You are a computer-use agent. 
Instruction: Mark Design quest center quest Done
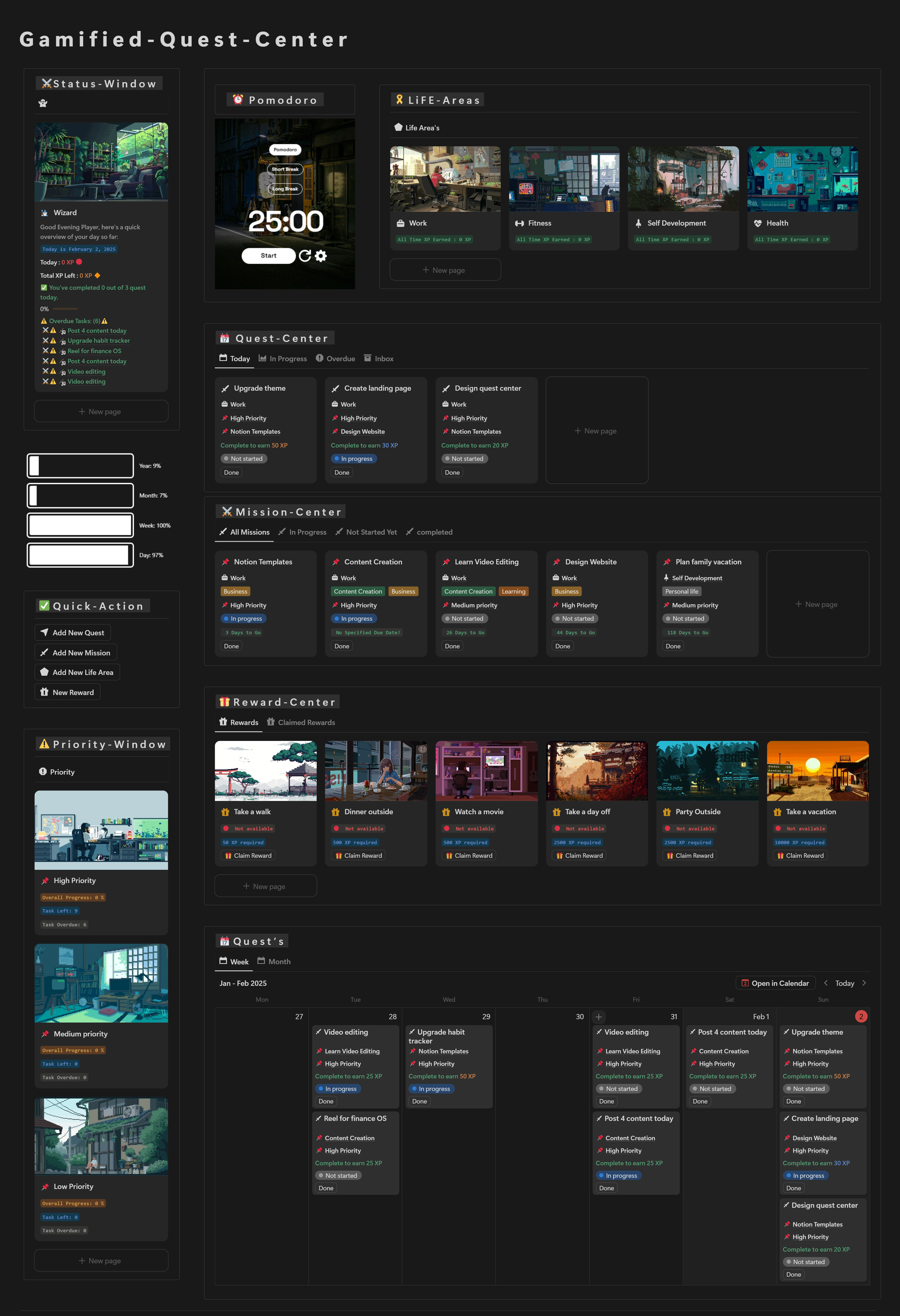(453, 472)
